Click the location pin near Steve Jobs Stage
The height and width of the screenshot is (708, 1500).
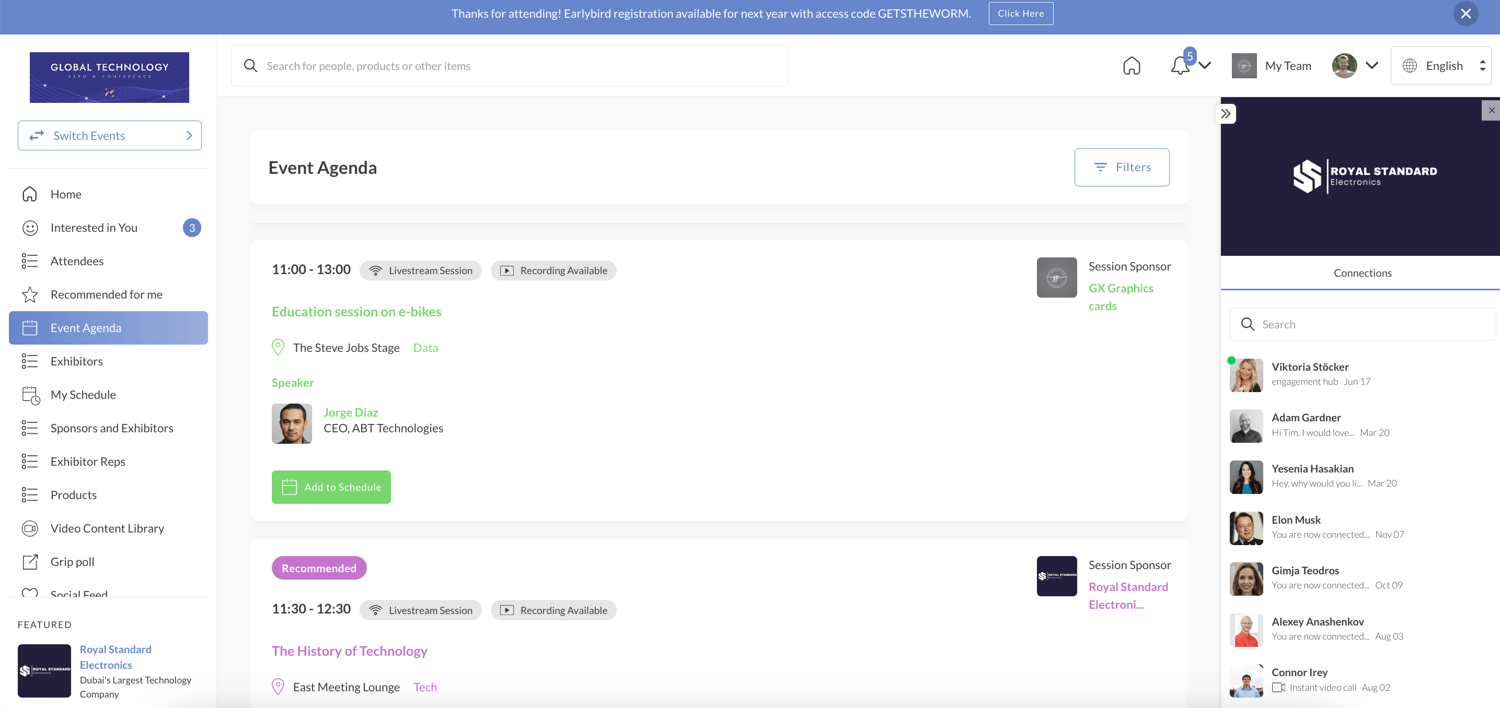tap(278, 347)
